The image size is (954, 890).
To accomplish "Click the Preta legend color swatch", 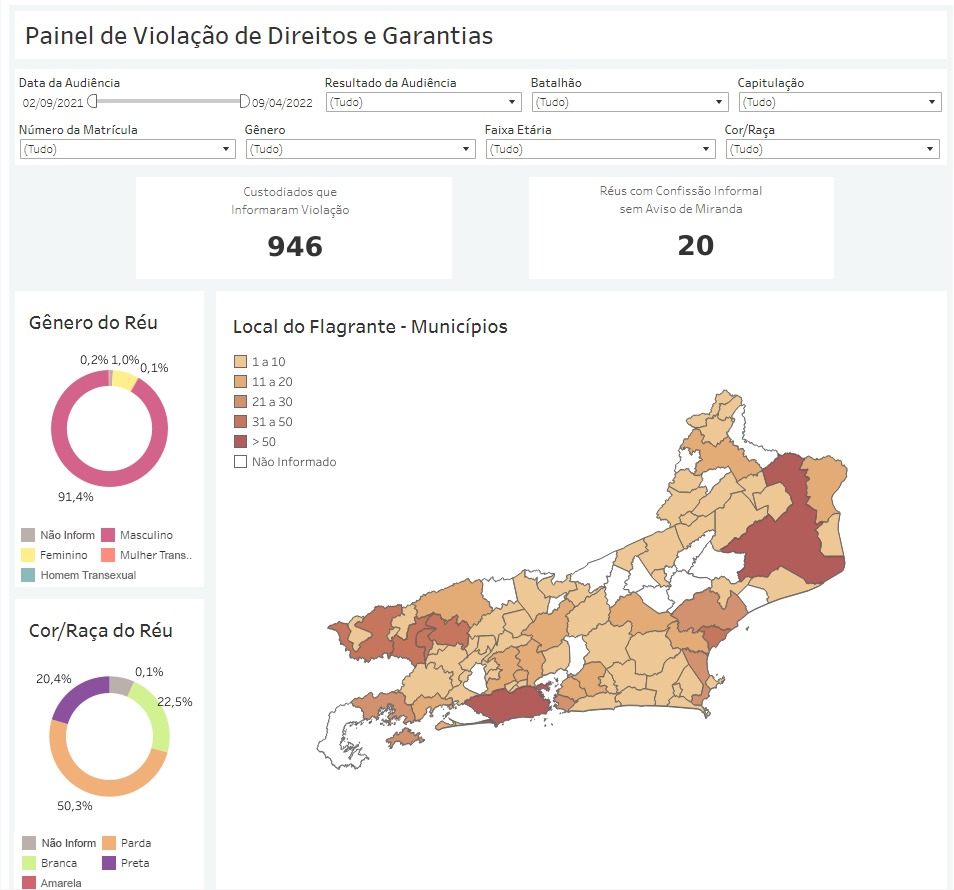I will [106, 863].
